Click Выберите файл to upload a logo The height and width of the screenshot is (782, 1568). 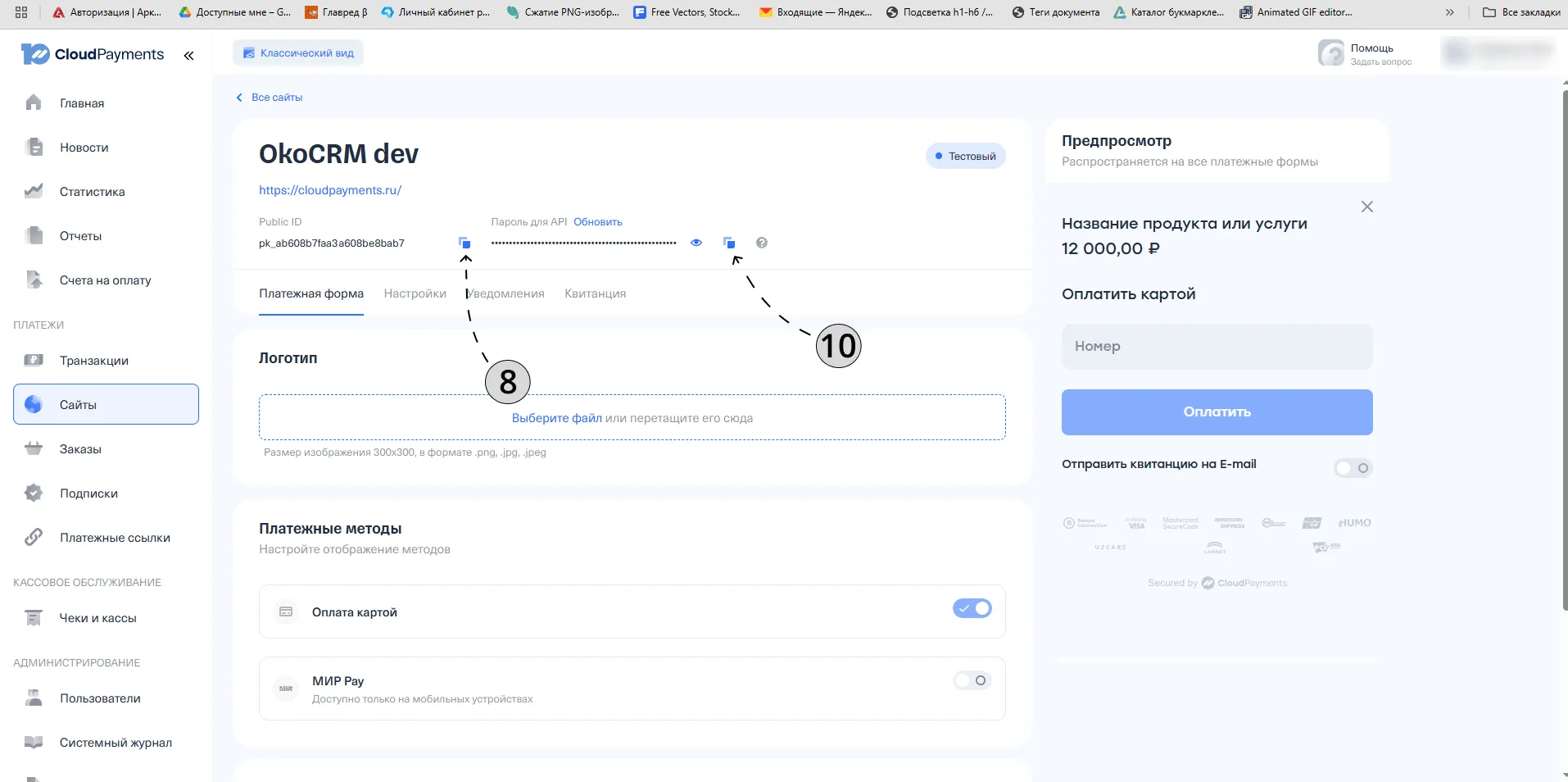[x=557, y=418]
